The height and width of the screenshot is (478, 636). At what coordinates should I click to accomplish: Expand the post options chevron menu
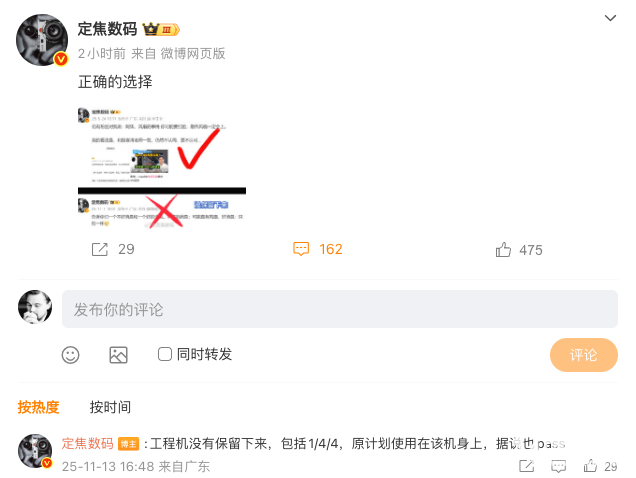click(x=610, y=18)
